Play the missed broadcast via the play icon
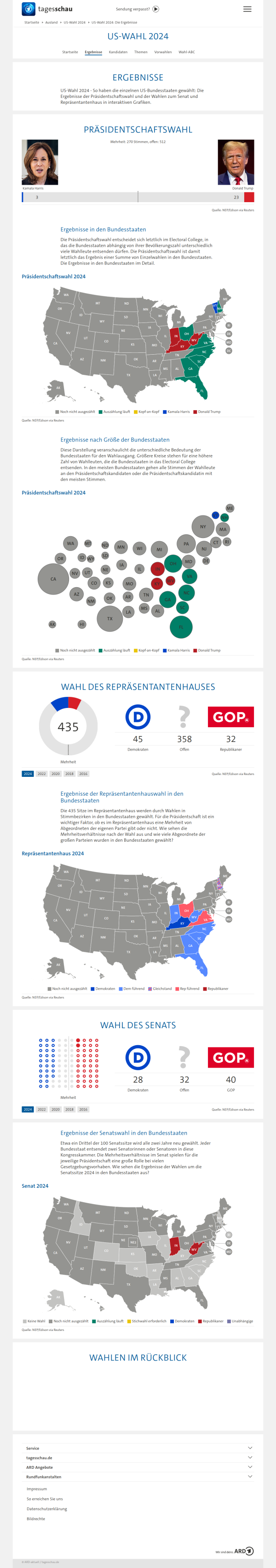This screenshot has width=276, height=1568. click(x=156, y=9)
